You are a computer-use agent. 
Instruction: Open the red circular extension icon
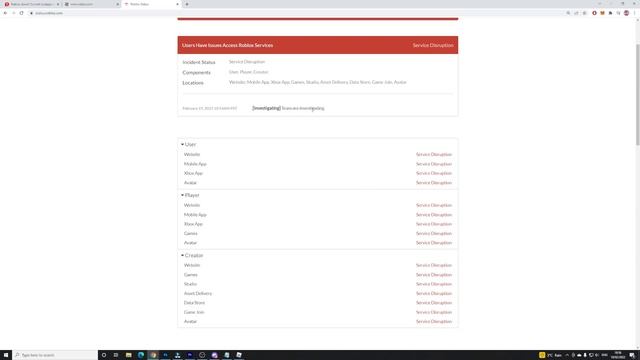594,13
